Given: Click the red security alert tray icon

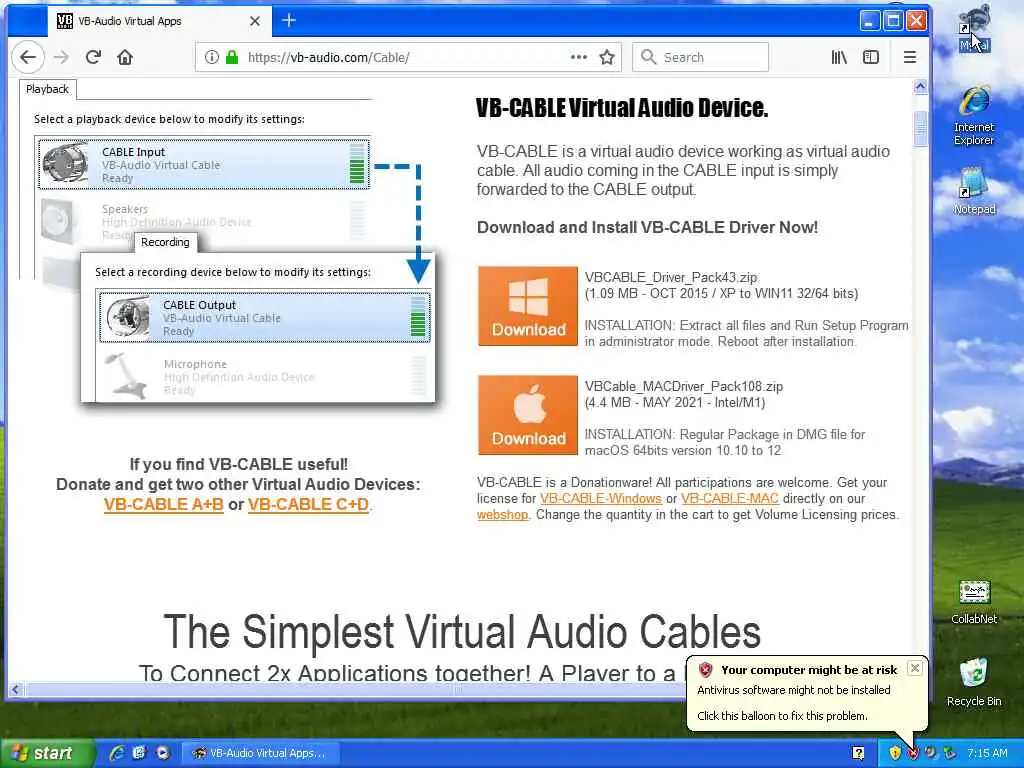Looking at the screenshot, I should click(x=912, y=753).
